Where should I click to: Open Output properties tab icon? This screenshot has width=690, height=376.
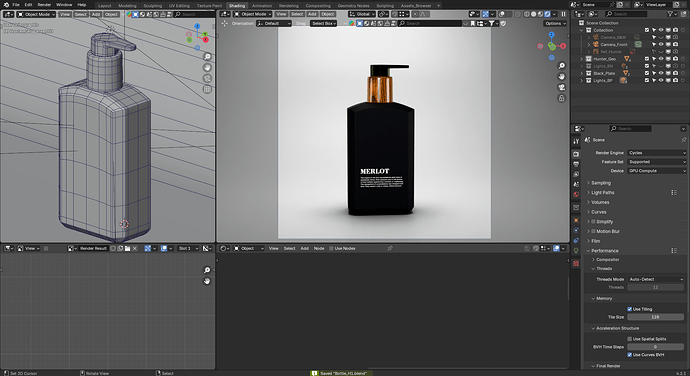point(576,164)
